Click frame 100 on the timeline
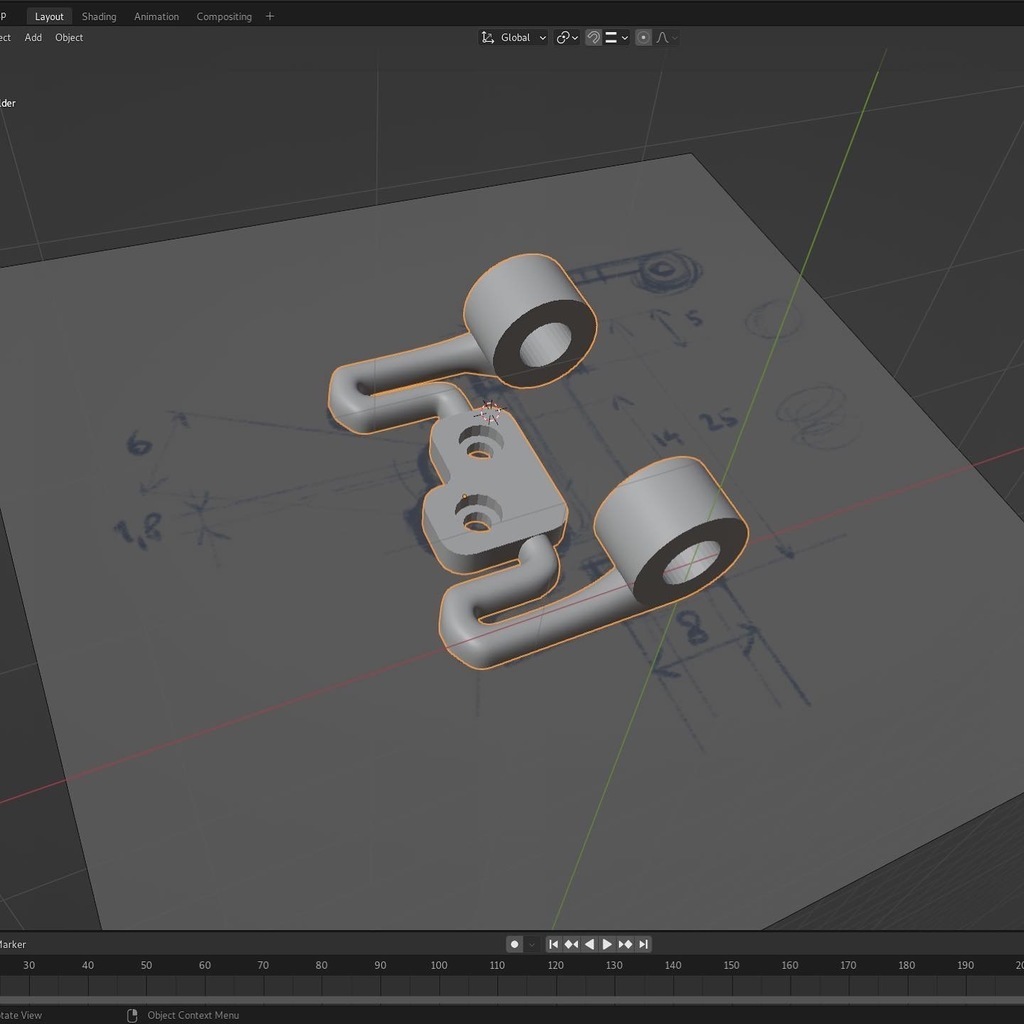1024x1024 pixels. [439, 965]
